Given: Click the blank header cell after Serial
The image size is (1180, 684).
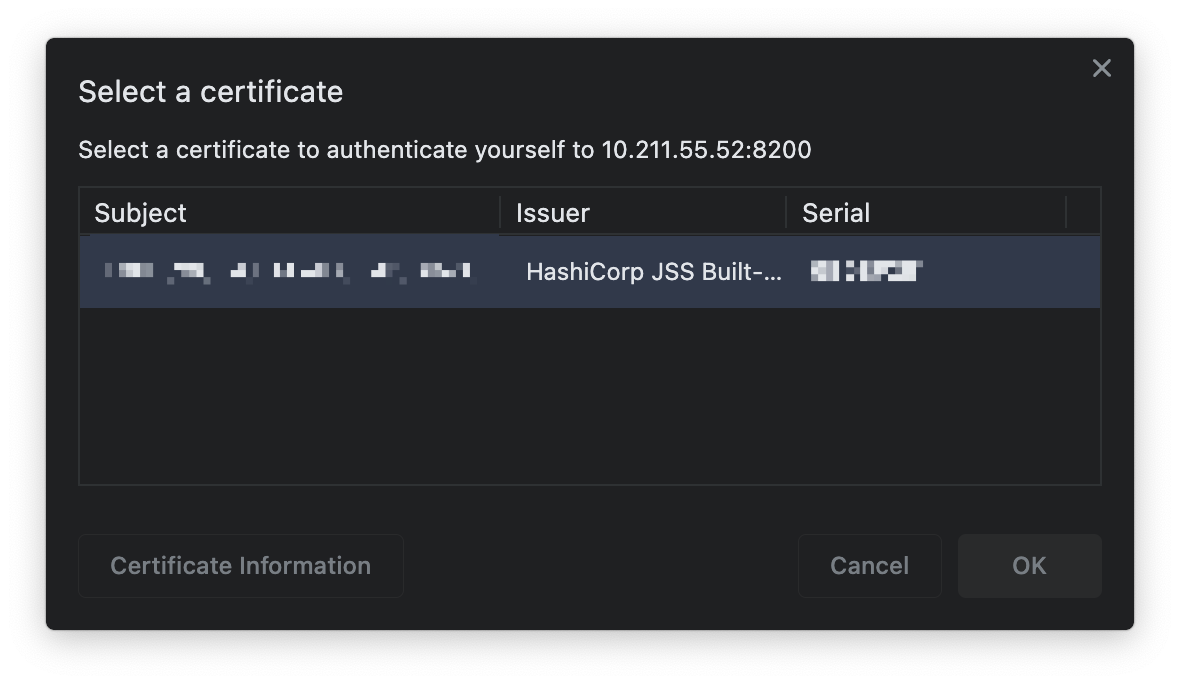Looking at the screenshot, I should coord(1083,213).
